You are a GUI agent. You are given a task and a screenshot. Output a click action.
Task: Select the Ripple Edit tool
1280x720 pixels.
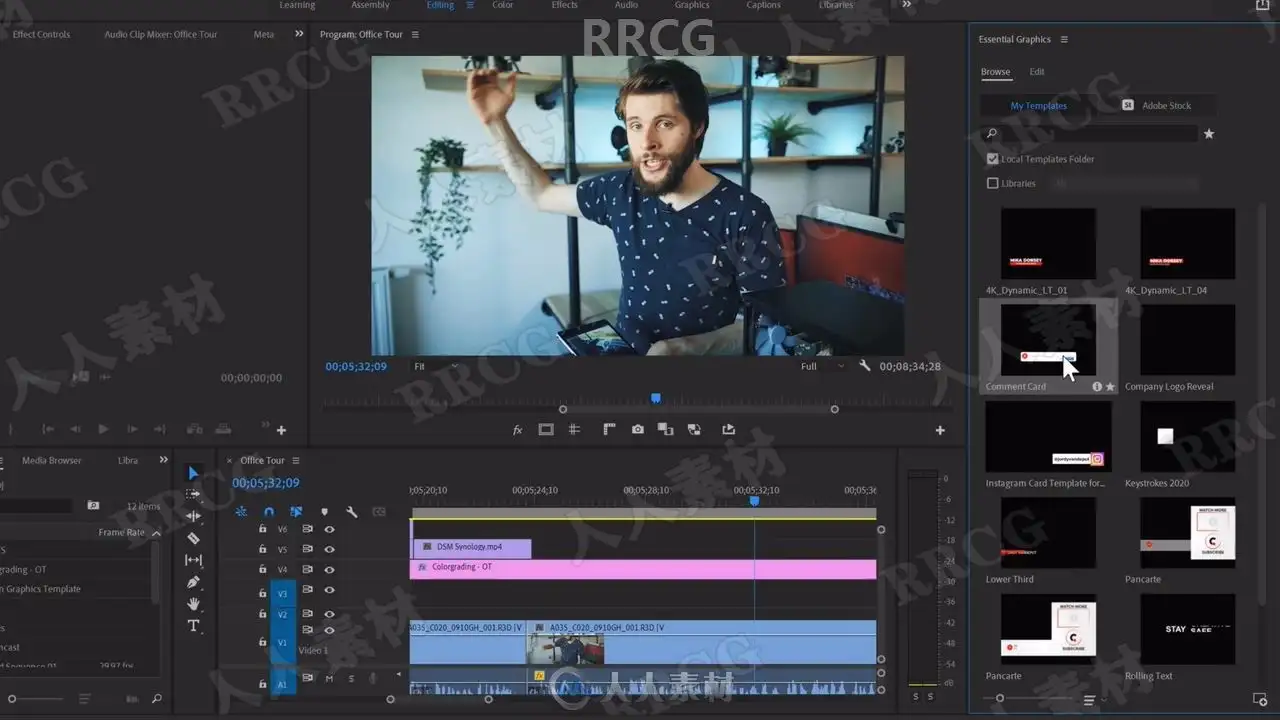(x=193, y=516)
